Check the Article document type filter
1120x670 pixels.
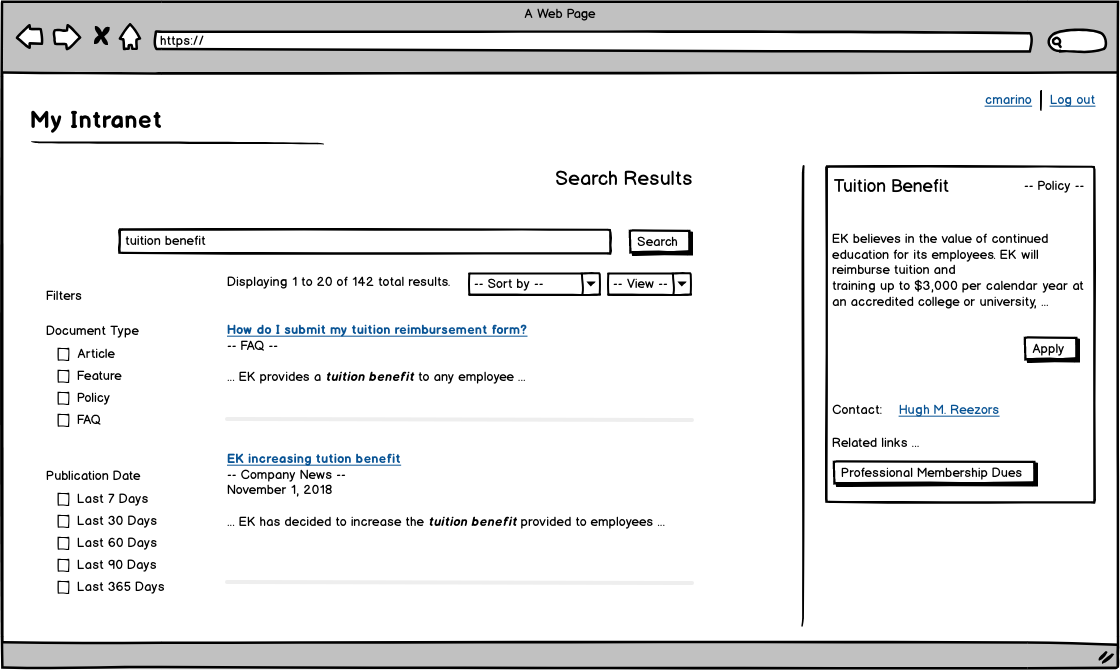(64, 354)
